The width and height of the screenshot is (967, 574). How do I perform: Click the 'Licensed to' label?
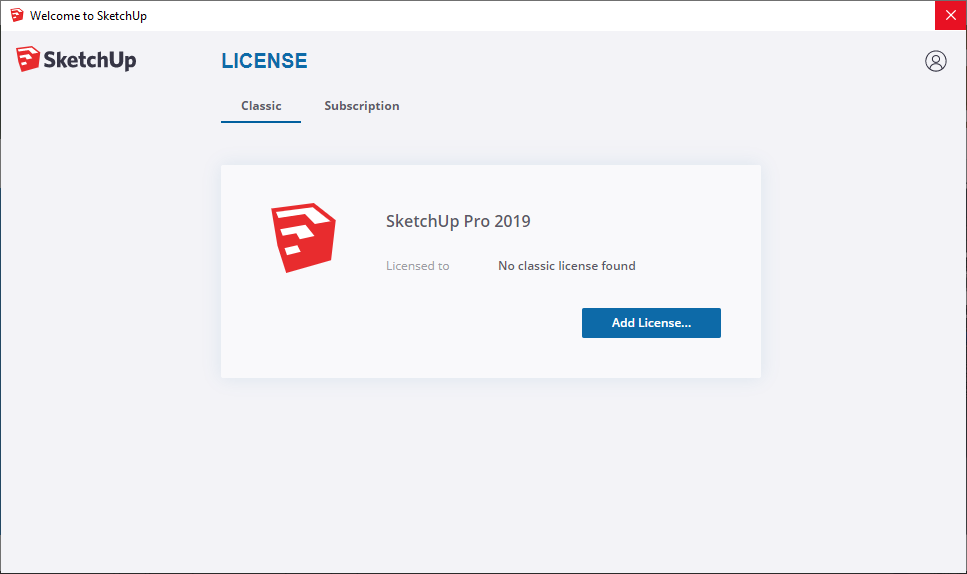(x=418, y=266)
